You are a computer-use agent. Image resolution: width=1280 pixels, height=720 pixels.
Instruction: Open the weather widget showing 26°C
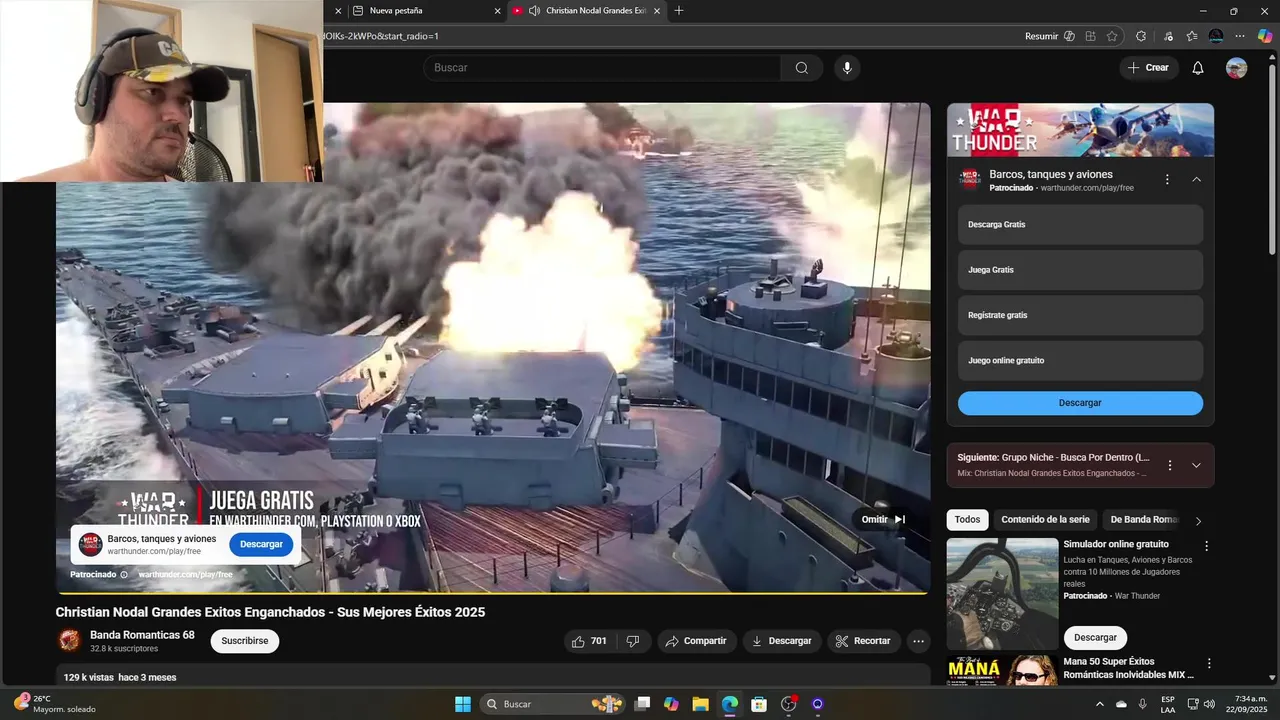tap(54, 704)
